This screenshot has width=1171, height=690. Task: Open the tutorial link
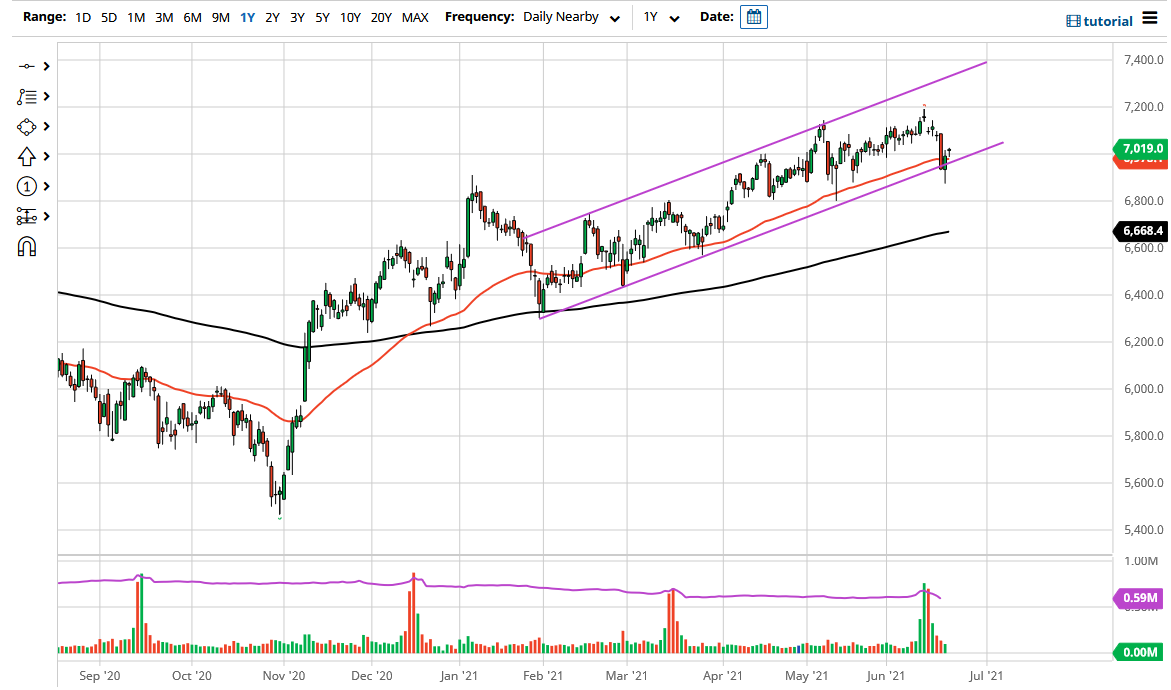pyautogui.click(x=1108, y=21)
